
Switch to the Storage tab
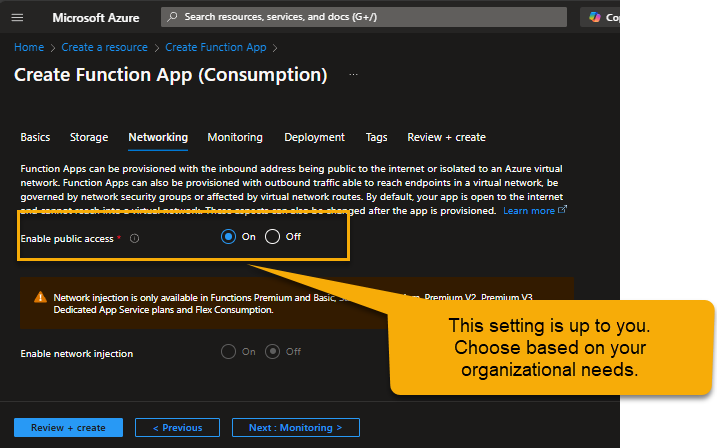[x=89, y=137]
